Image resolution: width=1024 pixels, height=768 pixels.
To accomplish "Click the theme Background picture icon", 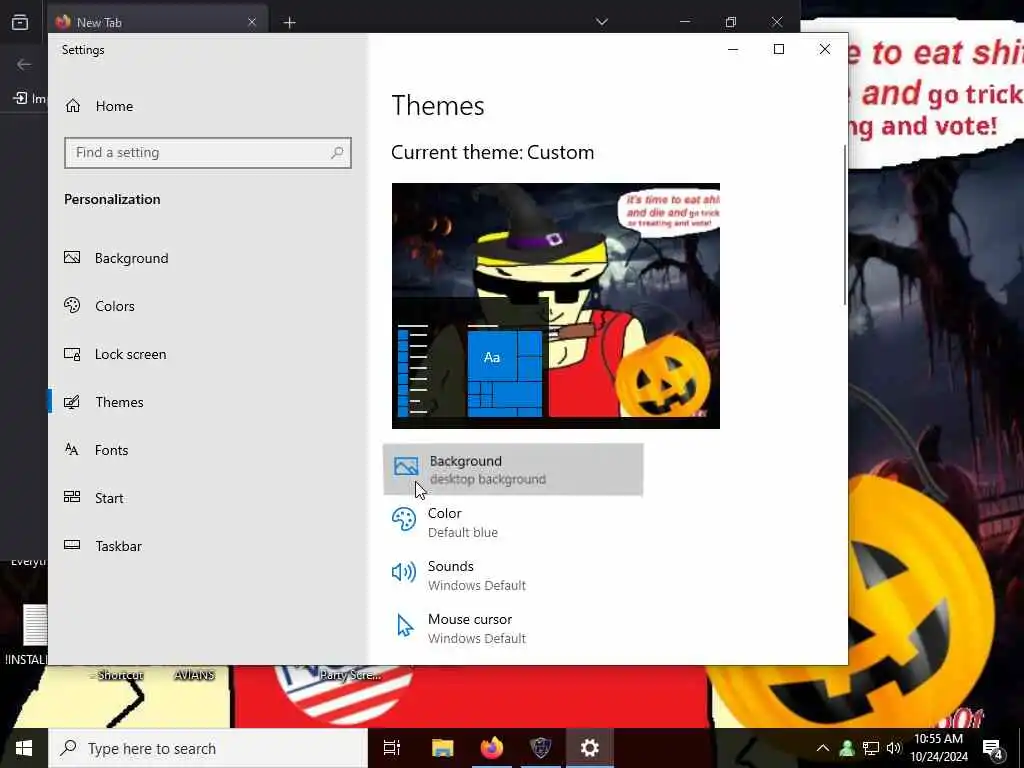I will pyautogui.click(x=406, y=466).
